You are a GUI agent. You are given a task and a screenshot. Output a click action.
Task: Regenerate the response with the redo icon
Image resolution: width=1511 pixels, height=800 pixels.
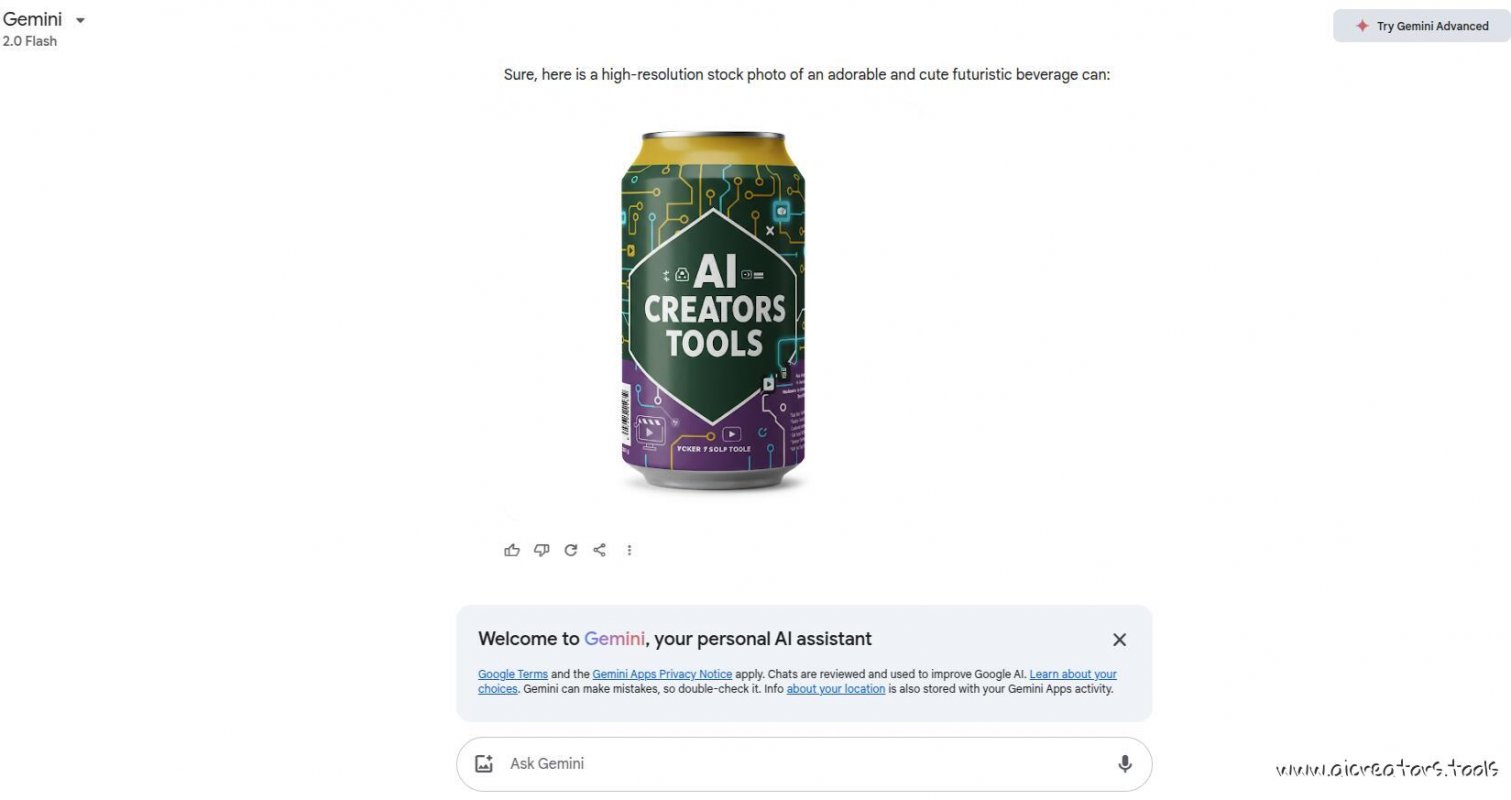pyautogui.click(x=570, y=550)
